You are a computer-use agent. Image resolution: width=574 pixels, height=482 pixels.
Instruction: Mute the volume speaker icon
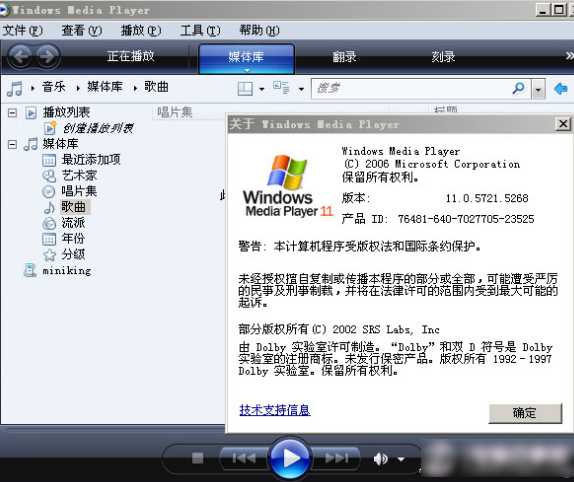(381, 459)
